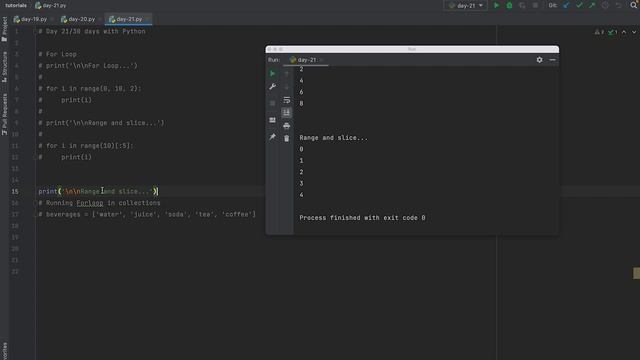Open the Favorites sidebar tab
This screenshot has height=360, width=640.
[4, 351]
